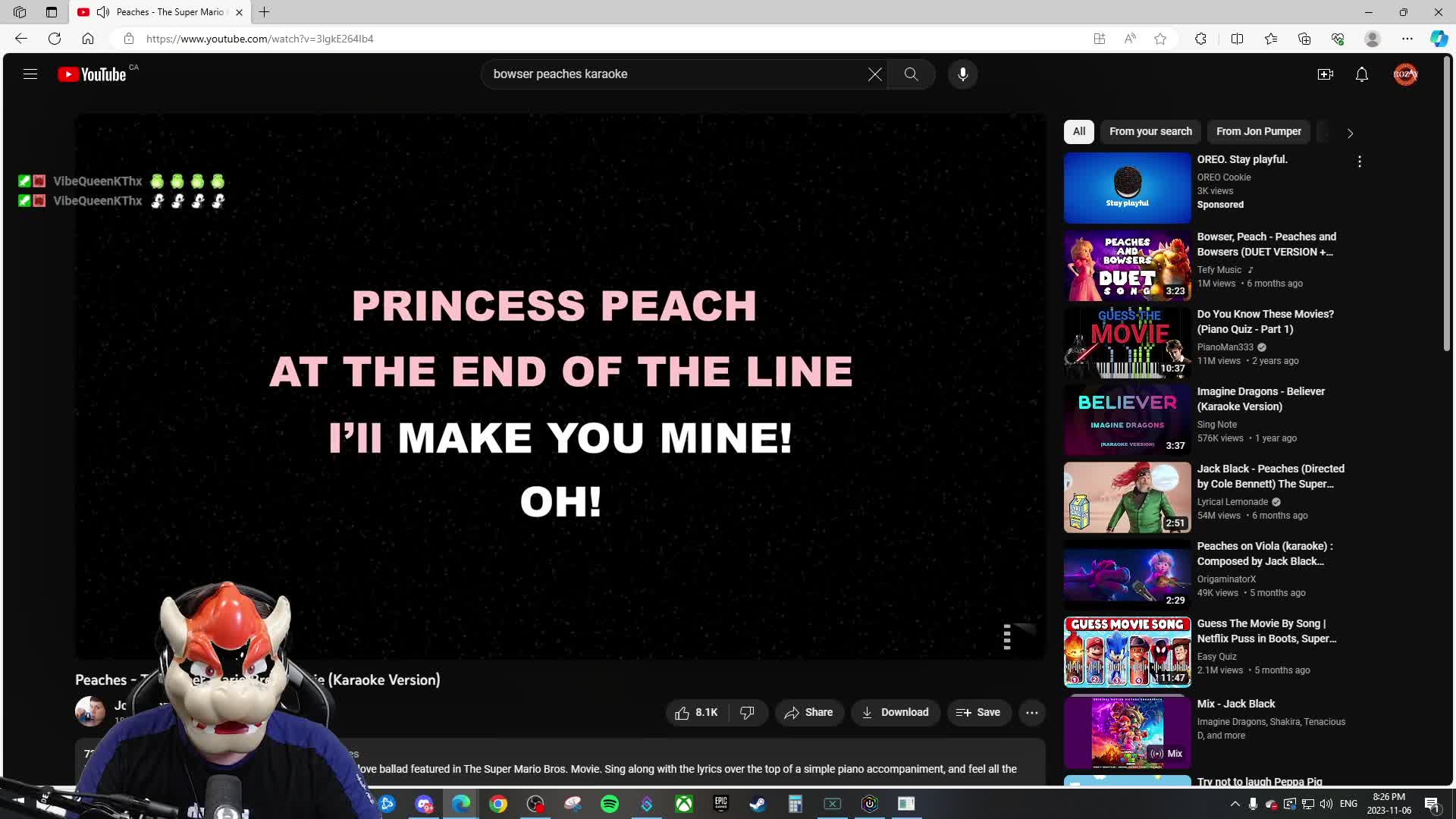Open Imagine Dragons Believer karaoke thumbnail

tap(1127, 420)
